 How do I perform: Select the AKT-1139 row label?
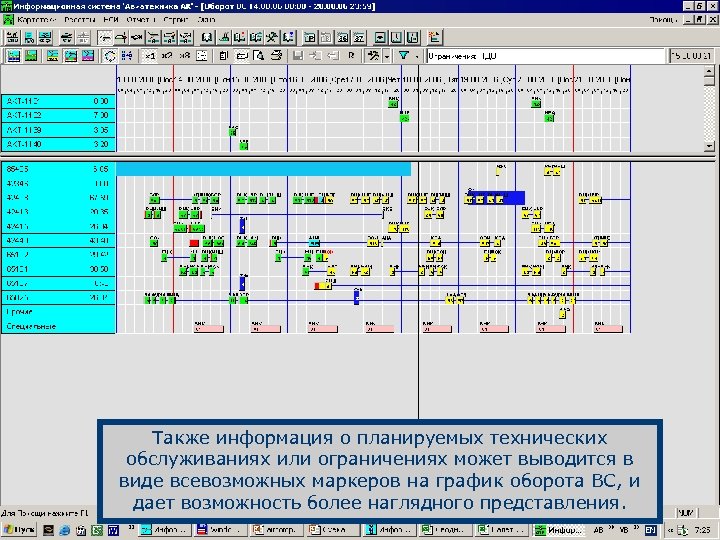[58, 130]
